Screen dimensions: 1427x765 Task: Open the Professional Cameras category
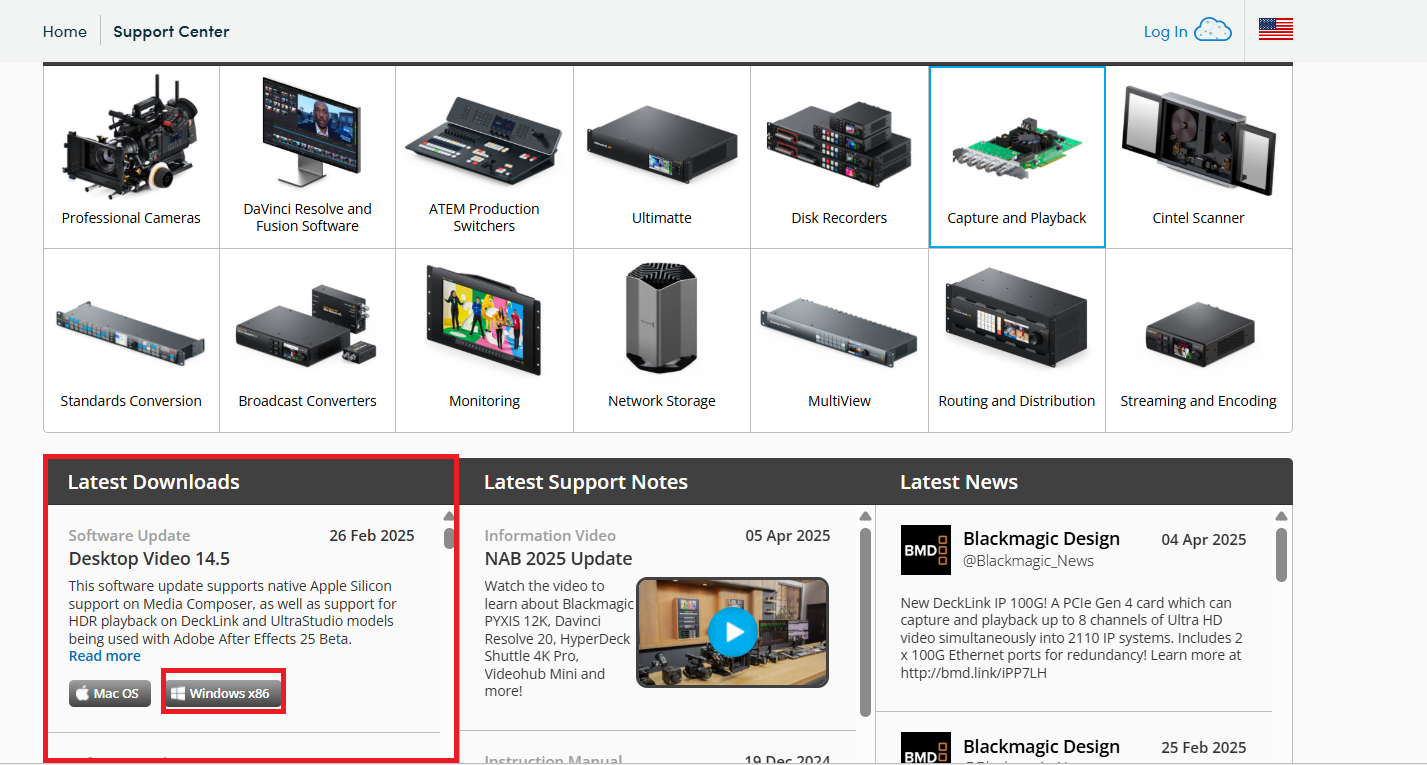click(130, 156)
